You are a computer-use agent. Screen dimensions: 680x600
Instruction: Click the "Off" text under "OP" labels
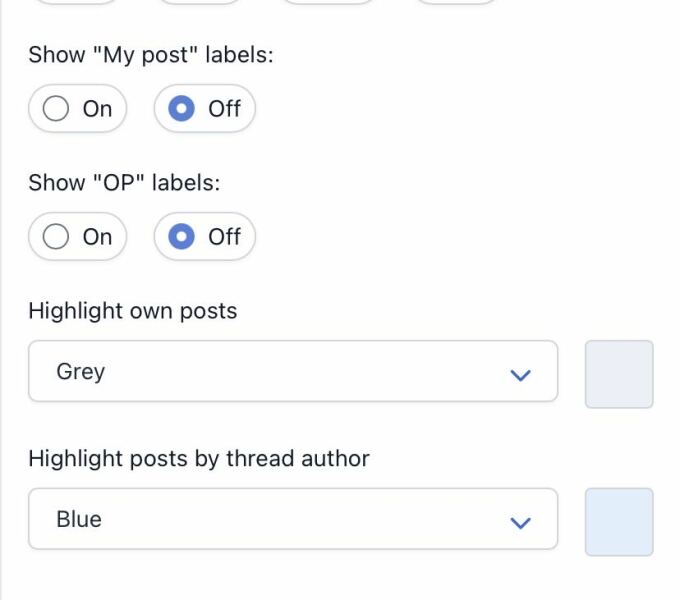224,237
